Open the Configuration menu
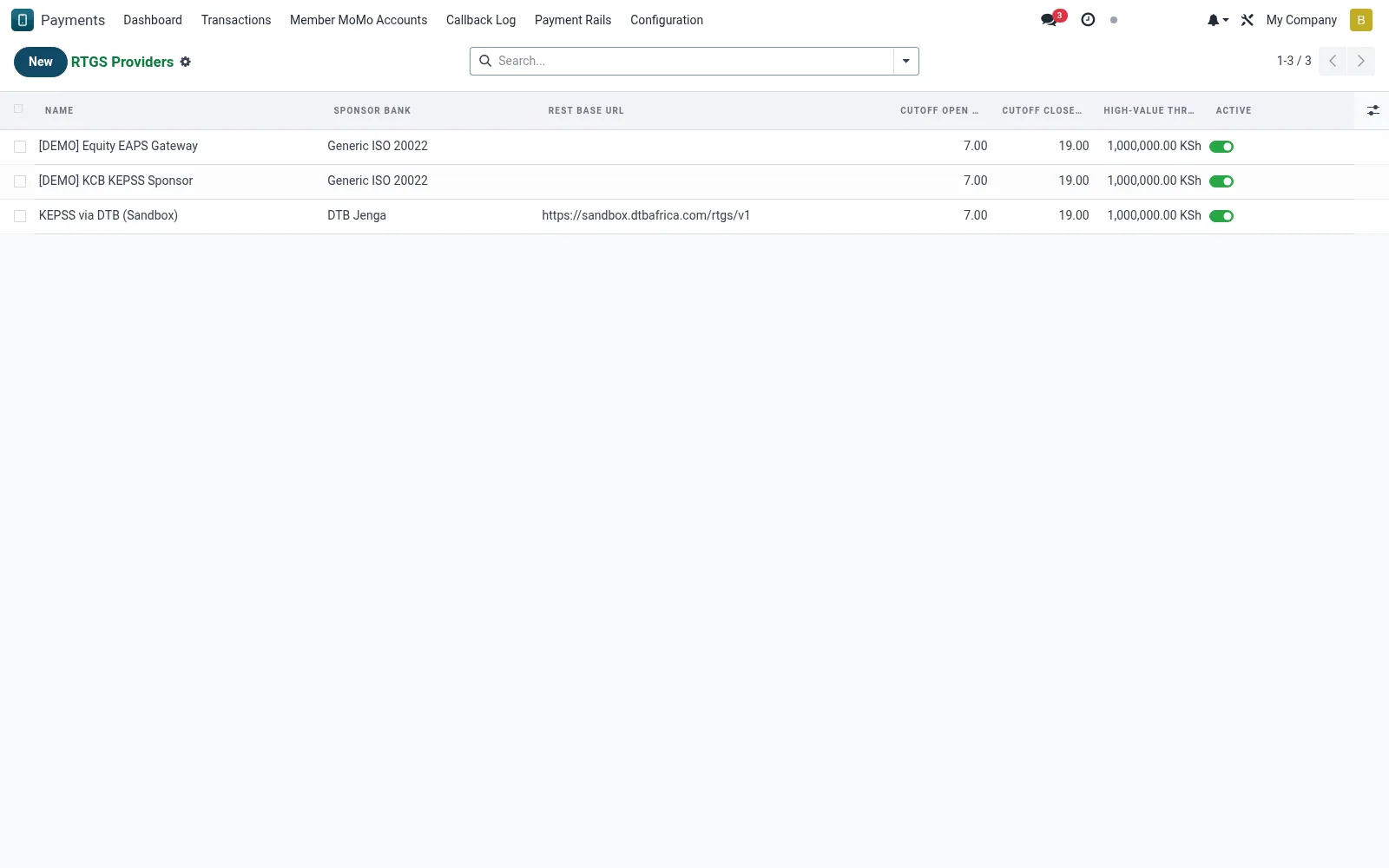The image size is (1389, 868). [667, 20]
